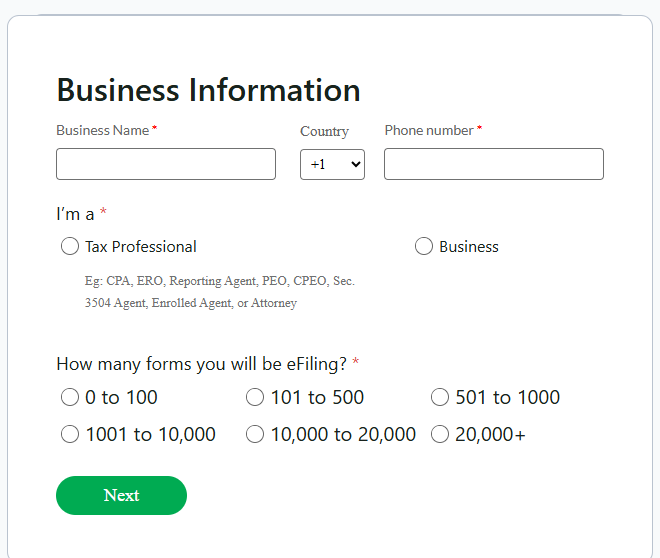
Task: Select the 0 to 100 forms option
Action: click(x=70, y=397)
